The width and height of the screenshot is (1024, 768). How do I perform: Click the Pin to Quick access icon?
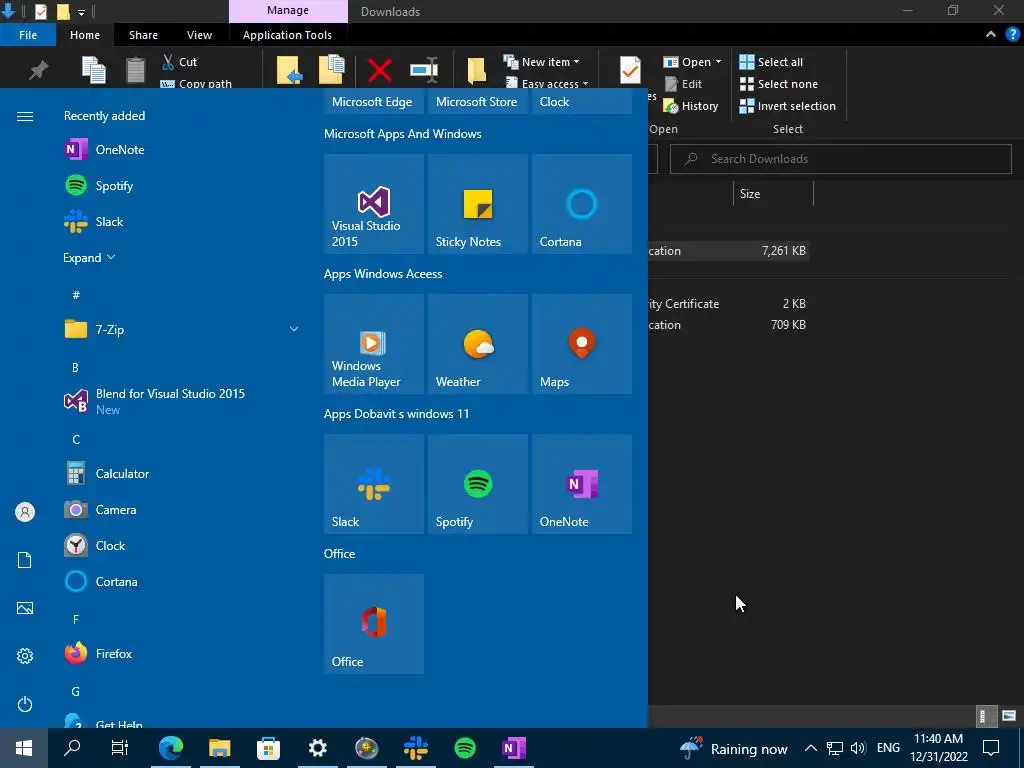tap(39, 70)
